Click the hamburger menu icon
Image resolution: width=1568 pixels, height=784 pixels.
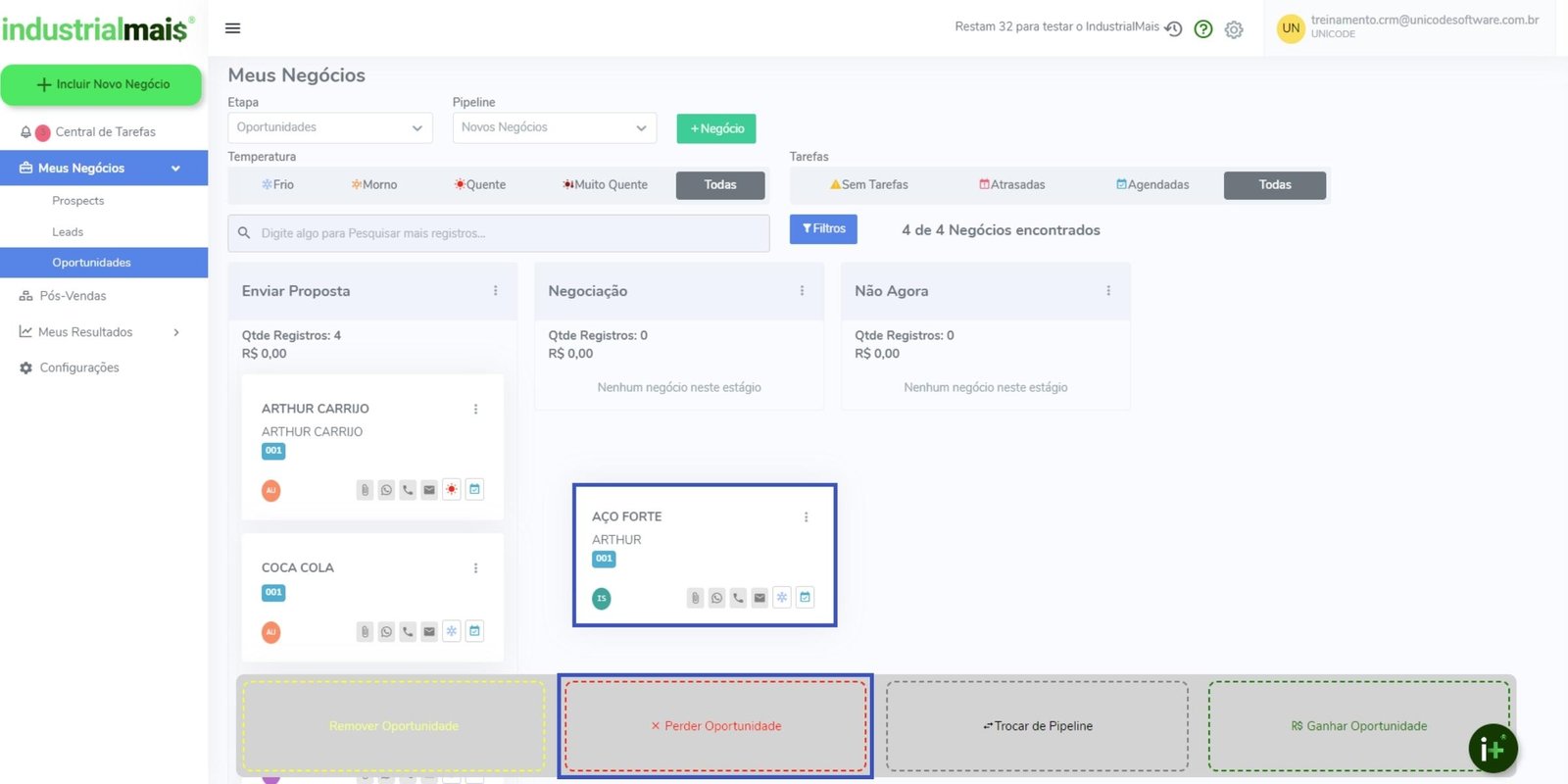pyautogui.click(x=232, y=28)
